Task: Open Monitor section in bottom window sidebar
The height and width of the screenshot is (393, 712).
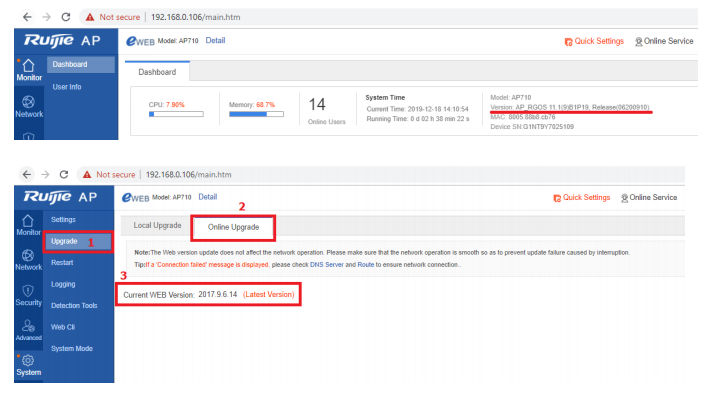Action: [28, 225]
